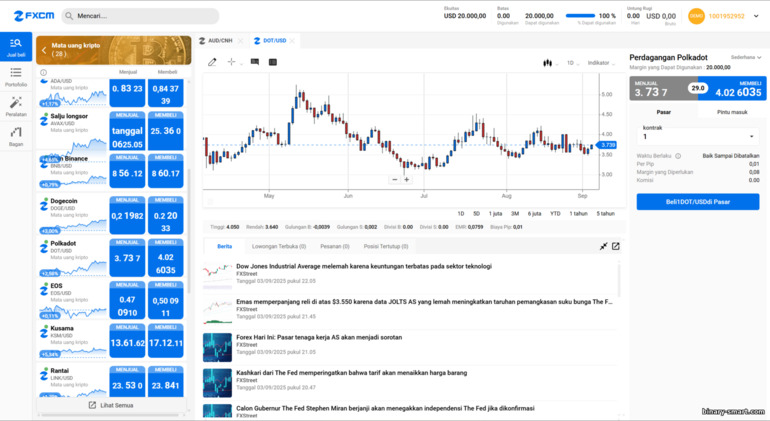Open the Peralatan tools sidebar section
This screenshot has height=421, width=770.
[x=16, y=106]
